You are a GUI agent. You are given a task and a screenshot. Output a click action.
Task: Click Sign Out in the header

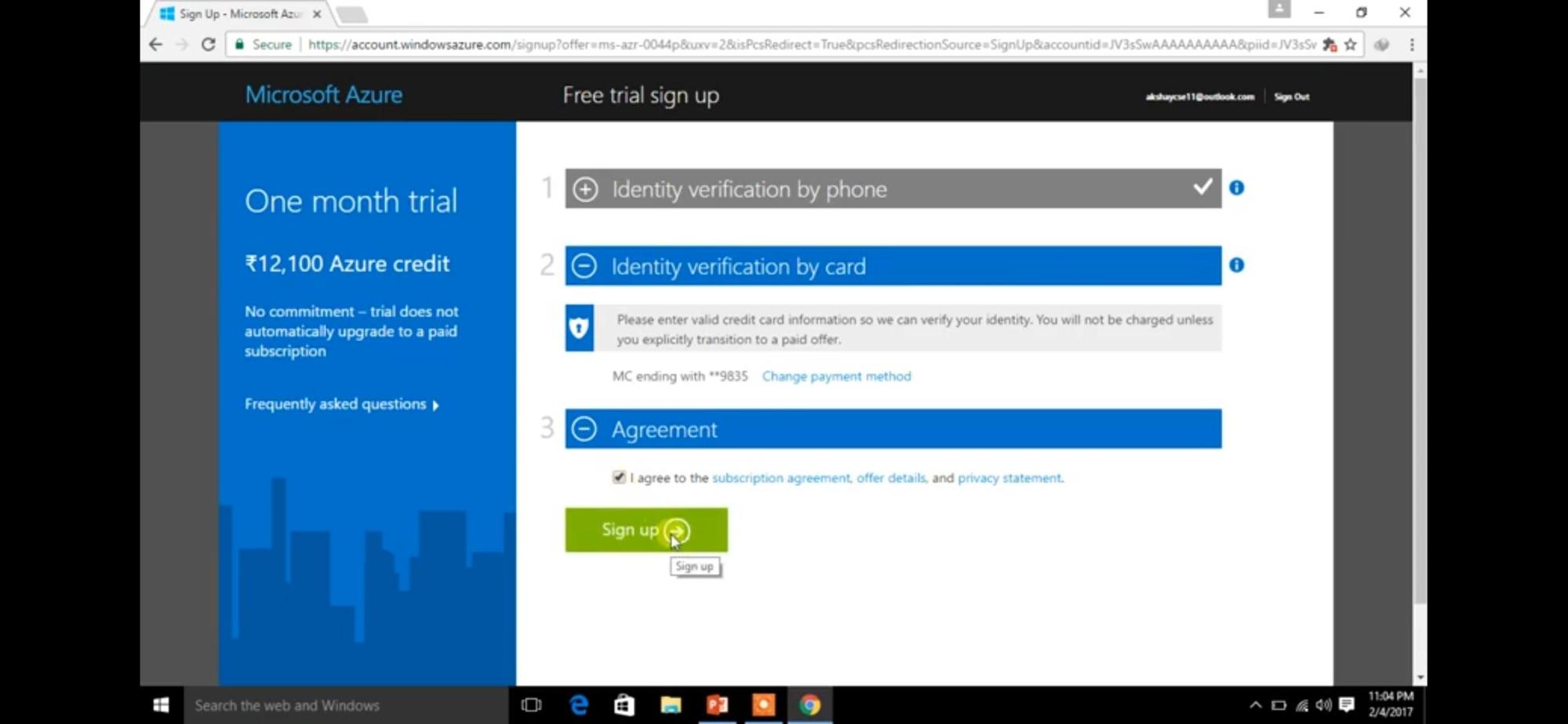tap(1291, 96)
